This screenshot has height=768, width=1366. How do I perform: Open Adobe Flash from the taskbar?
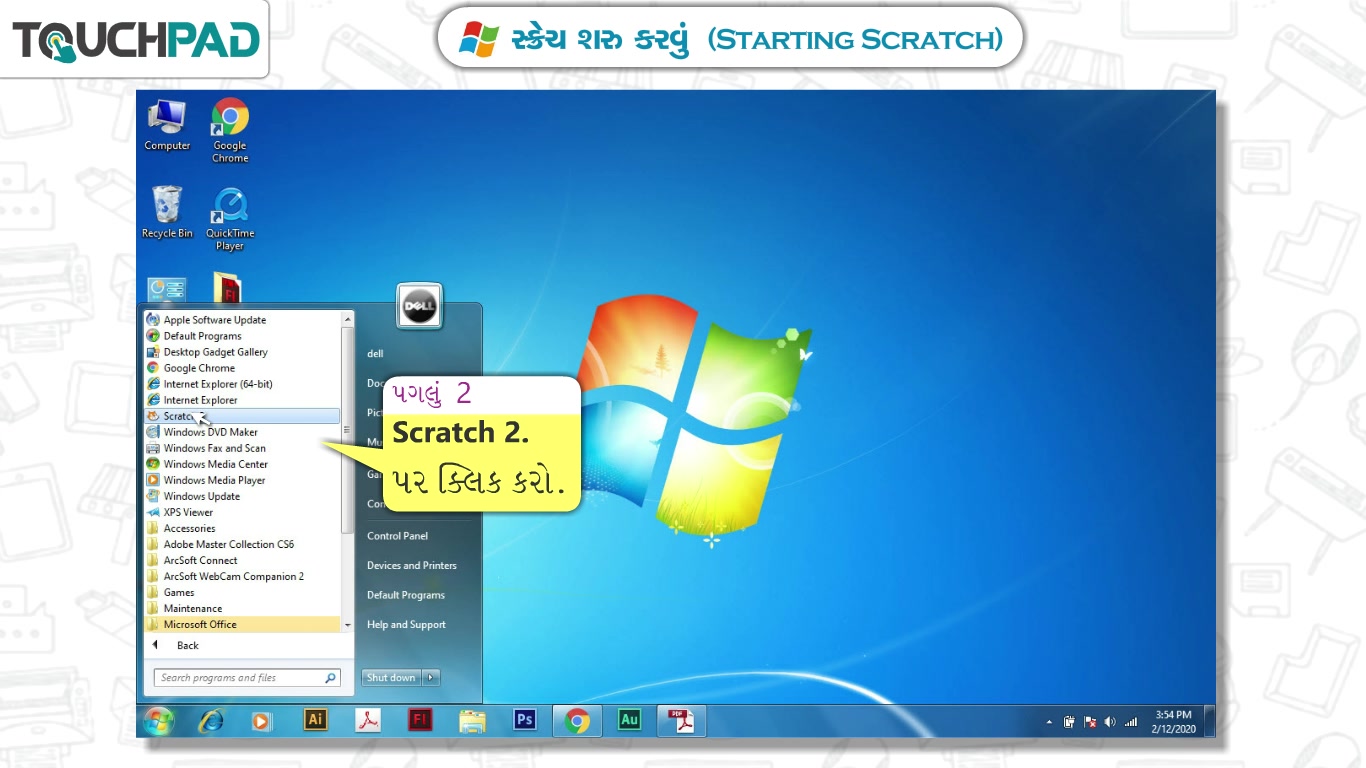[x=420, y=720]
